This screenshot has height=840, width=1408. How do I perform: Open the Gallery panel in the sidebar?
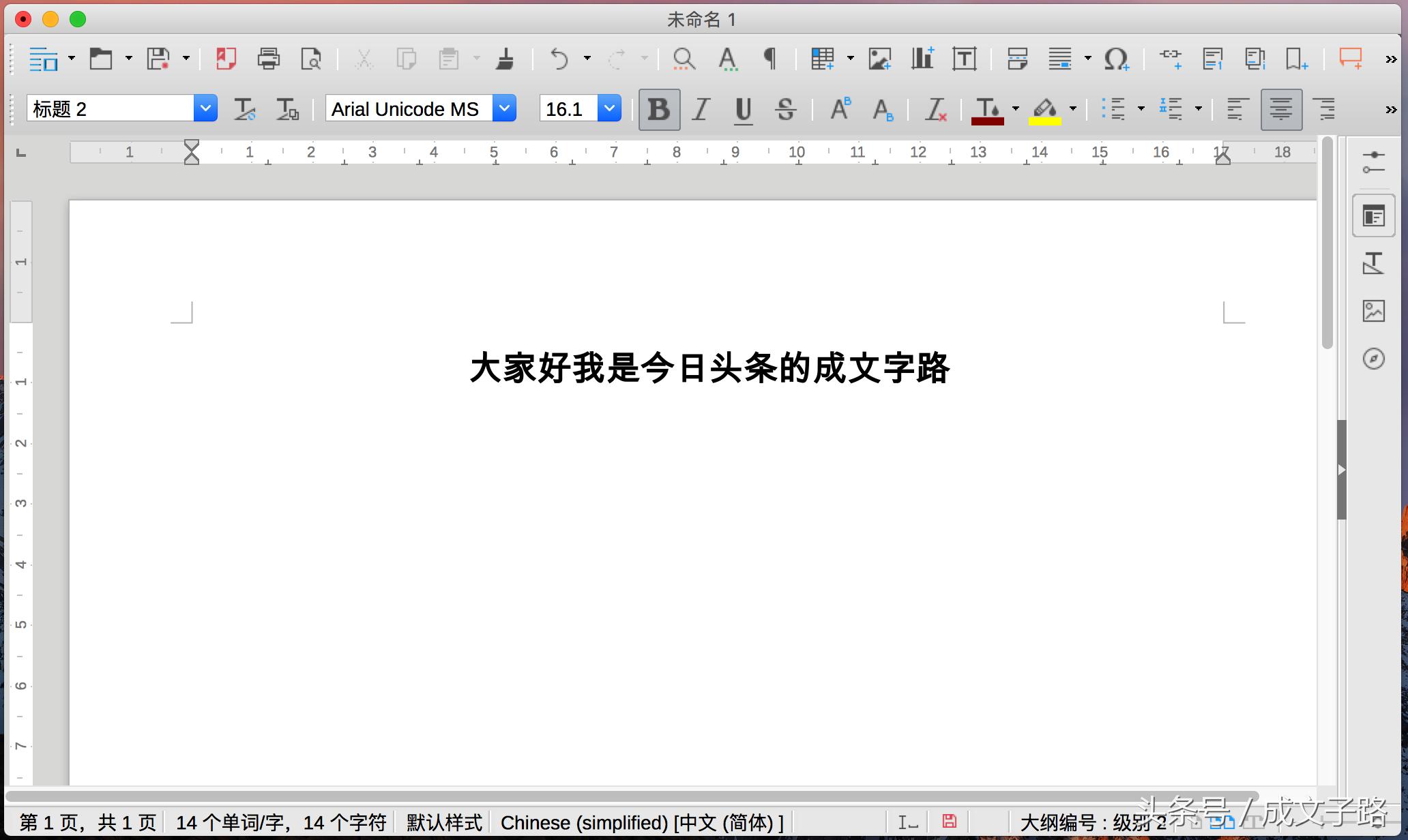click(1374, 310)
